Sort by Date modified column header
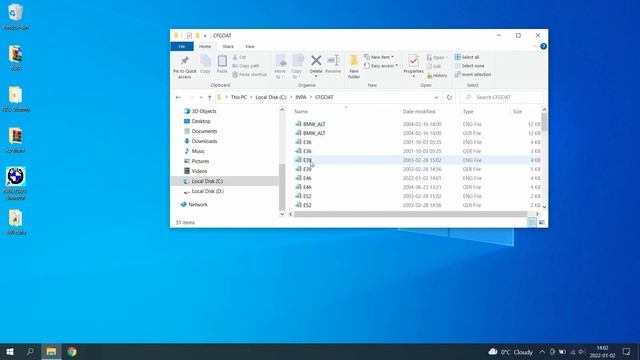Image resolution: width=640 pixels, height=360 pixels. point(419,111)
